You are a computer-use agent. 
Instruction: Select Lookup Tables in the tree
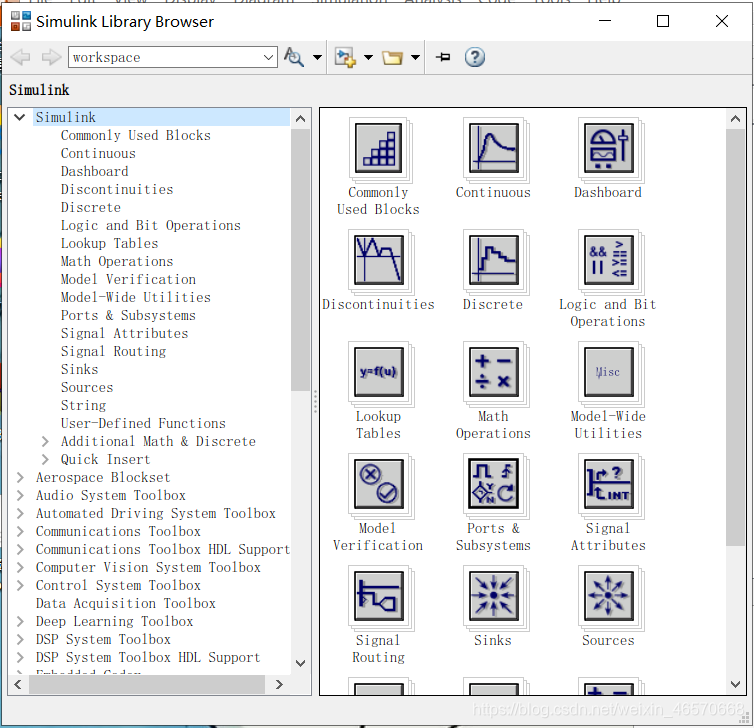click(x=110, y=243)
